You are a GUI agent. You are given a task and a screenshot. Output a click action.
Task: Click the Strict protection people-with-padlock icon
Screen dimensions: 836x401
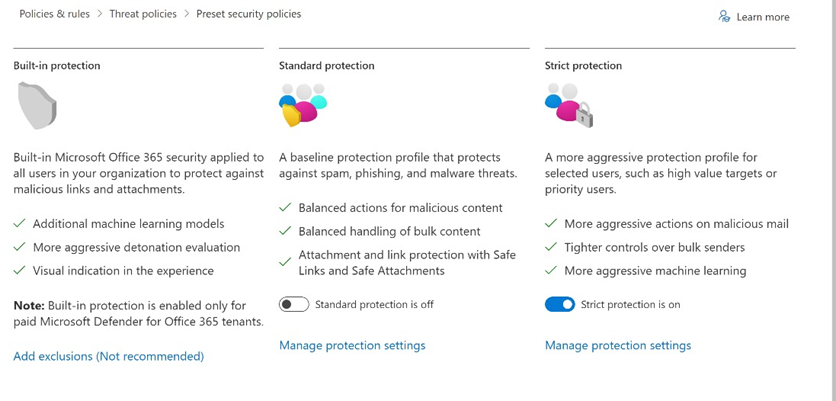point(569,105)
